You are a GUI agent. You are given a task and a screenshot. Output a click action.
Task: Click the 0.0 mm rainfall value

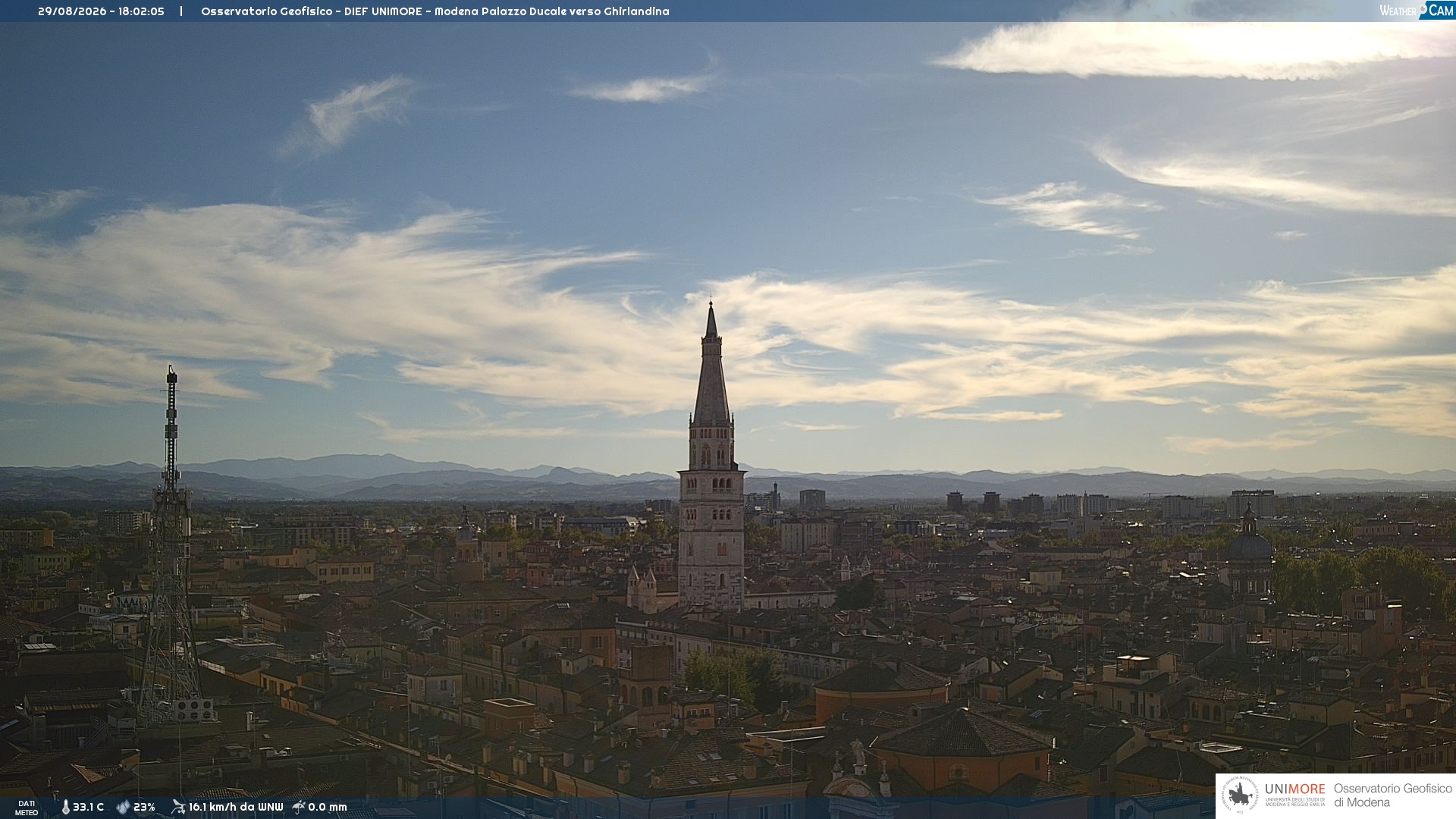pyautogui.click(x=328, y=808)
